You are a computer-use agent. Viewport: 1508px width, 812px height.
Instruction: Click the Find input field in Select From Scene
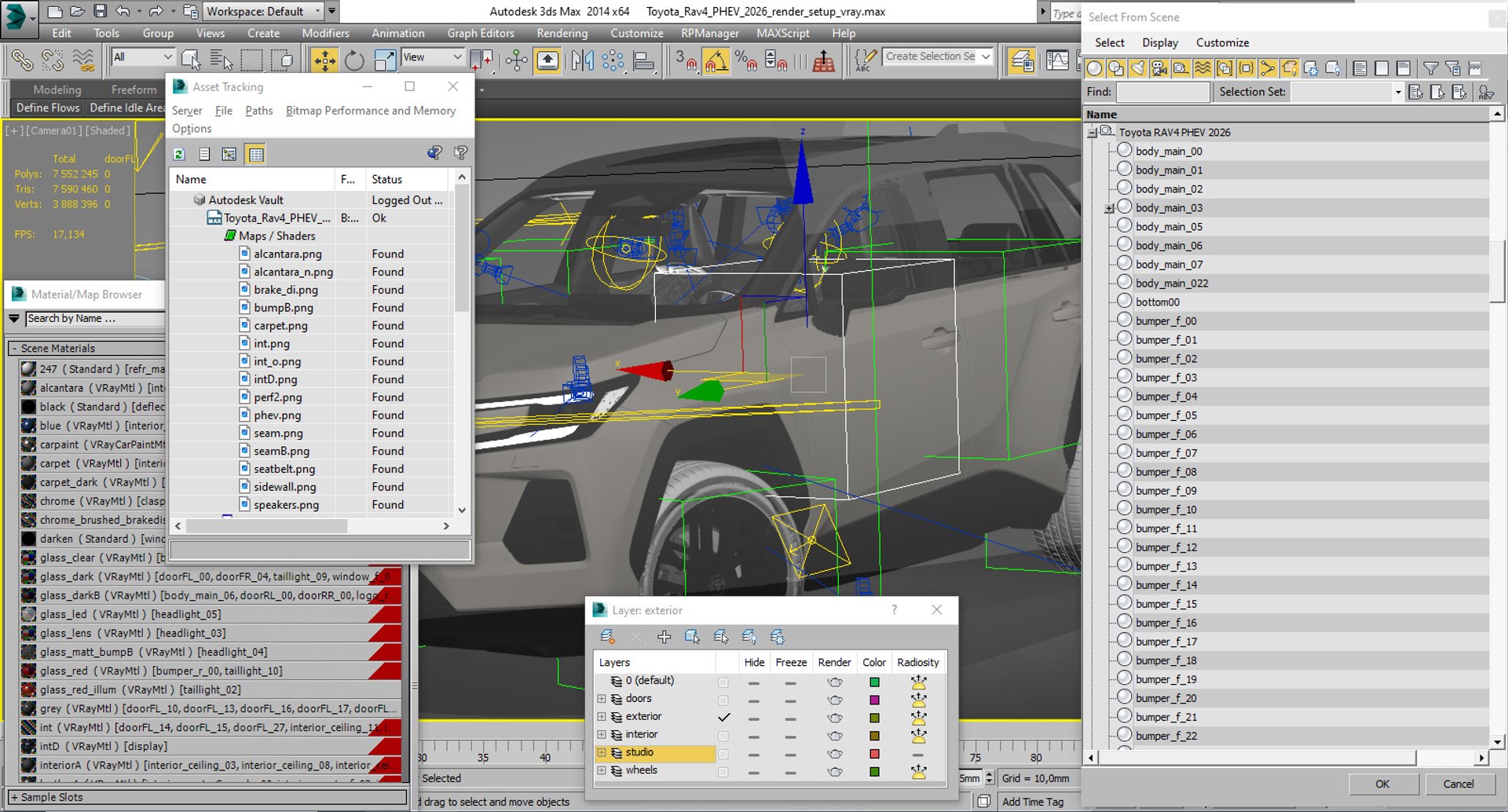point(1162,92)
